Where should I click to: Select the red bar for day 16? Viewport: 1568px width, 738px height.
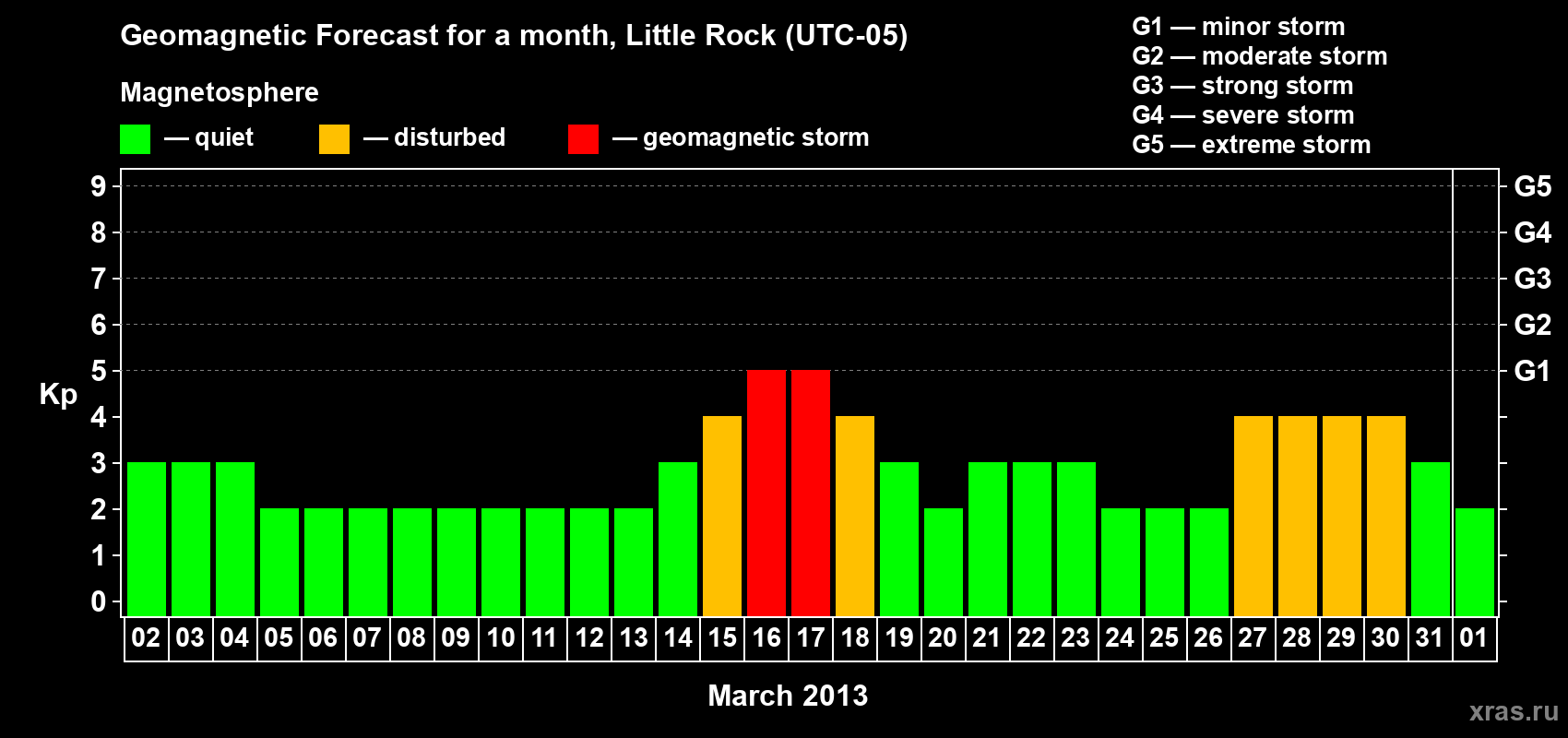pyautogui.click(x=766, y=494)
